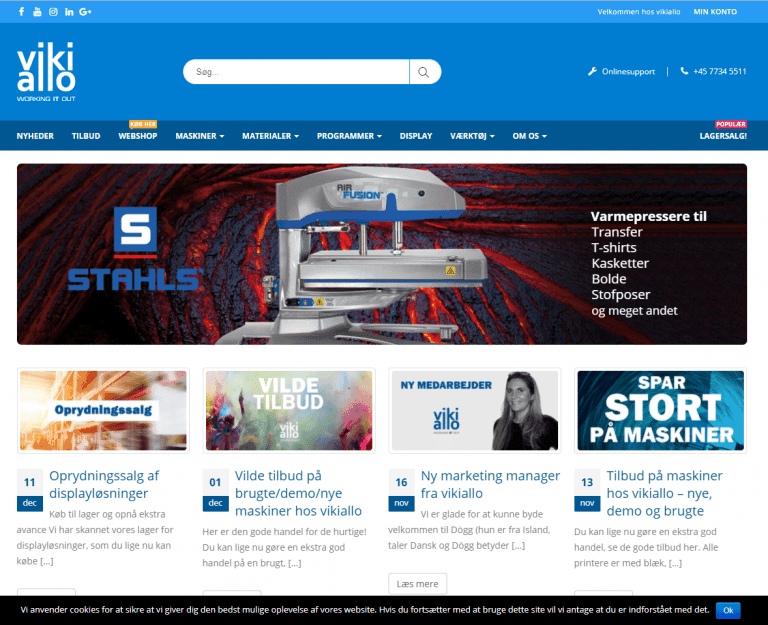Expand the OM OS dropdown menu
Screen dimensions: 768x625
(x=529, y=136)
